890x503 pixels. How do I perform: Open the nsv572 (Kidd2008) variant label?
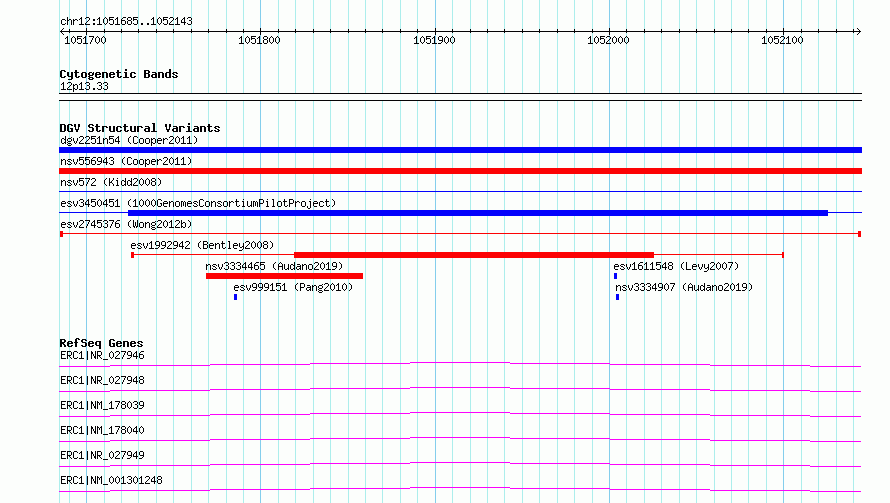[111, 182]
